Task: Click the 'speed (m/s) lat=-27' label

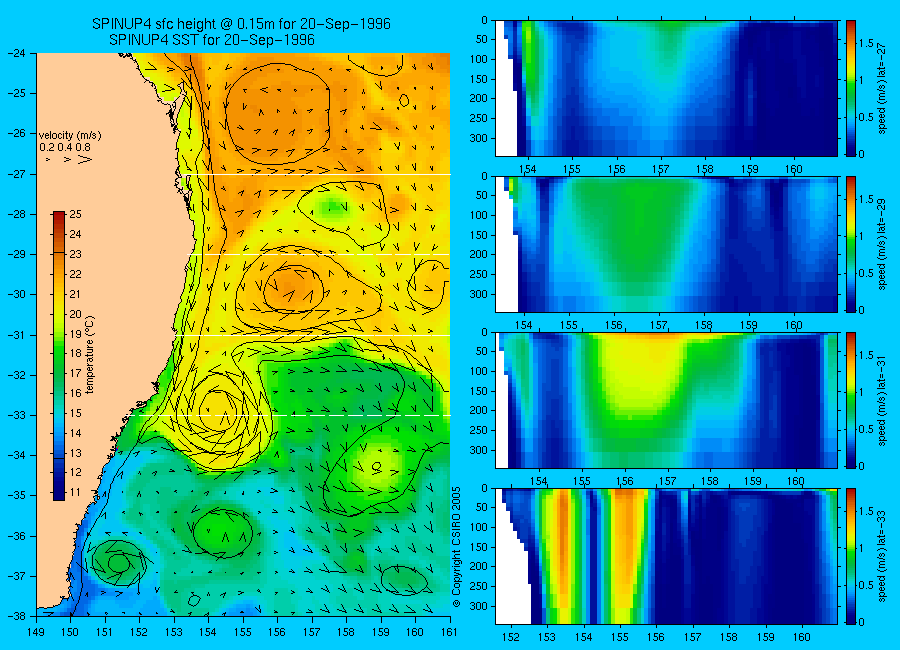Action: [x=882, y=88]
